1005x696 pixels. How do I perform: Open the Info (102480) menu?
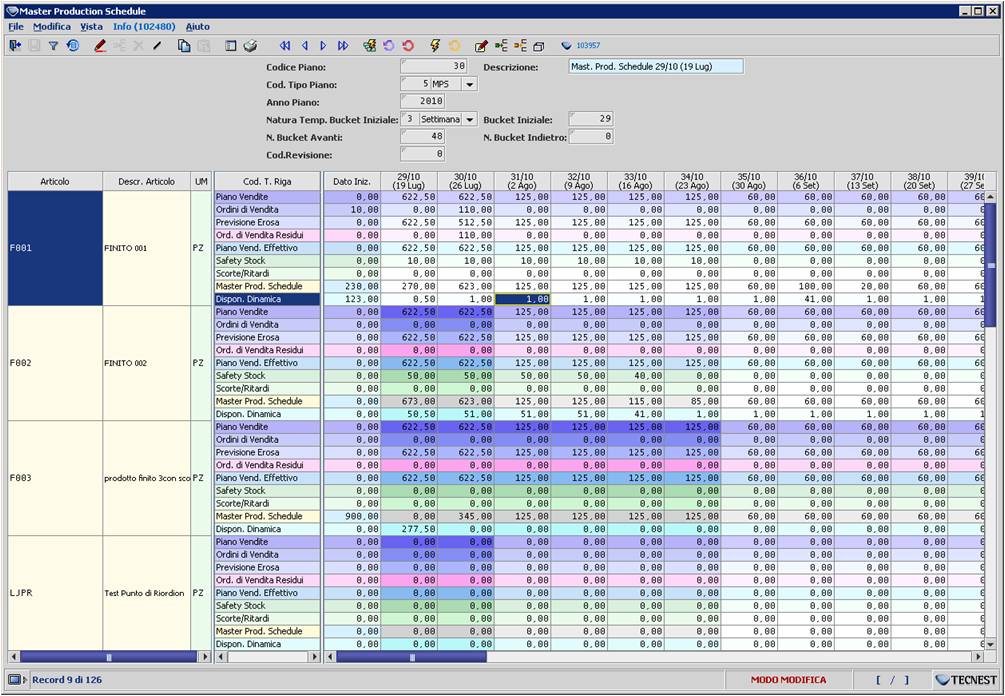144,27
